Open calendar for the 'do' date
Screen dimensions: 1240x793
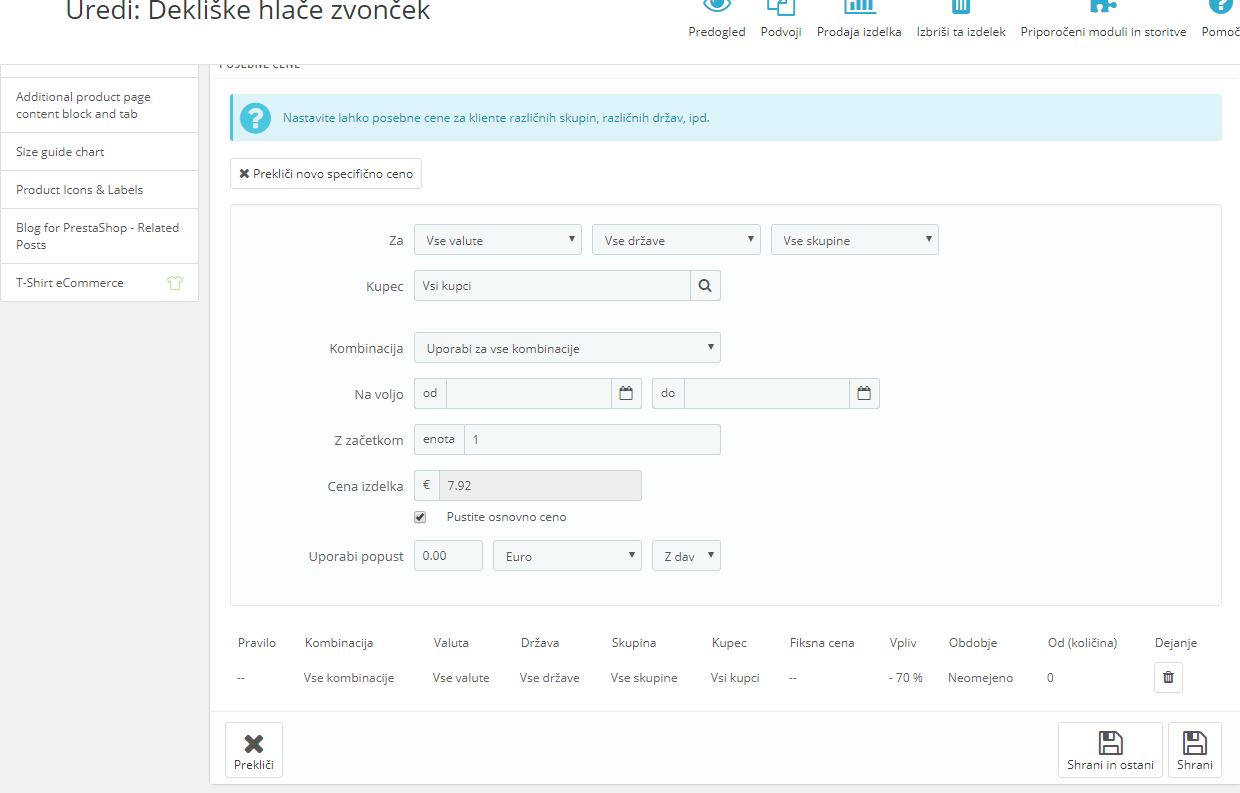pos(864,393)
